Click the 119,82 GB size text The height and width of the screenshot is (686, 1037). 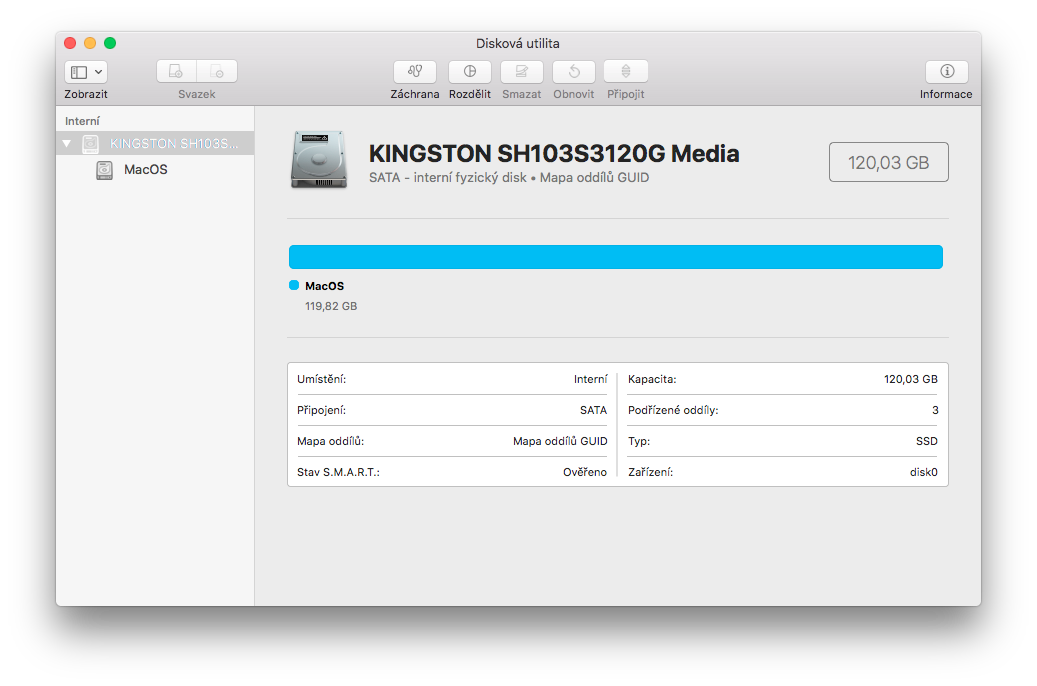[331, 306]
